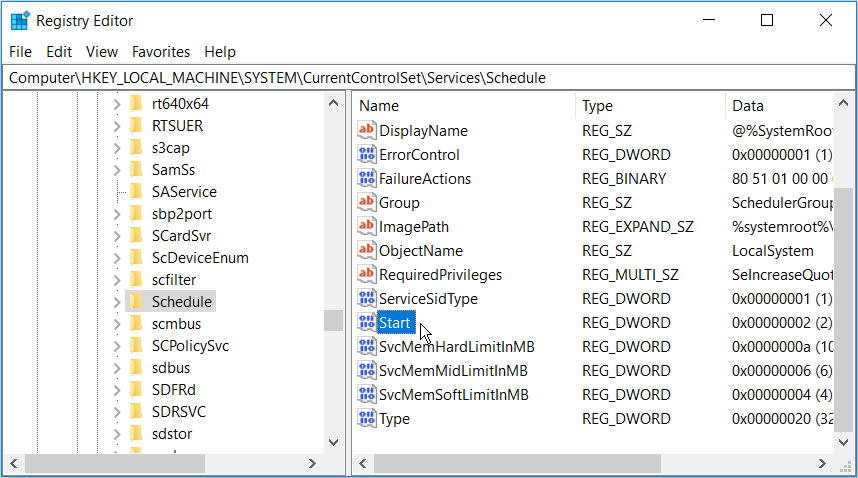Image resolution: width=858 pixels, height=478 pixels.
Task: Click the Registry Editor app icon in title bar
Action: [x=19, y=20]
